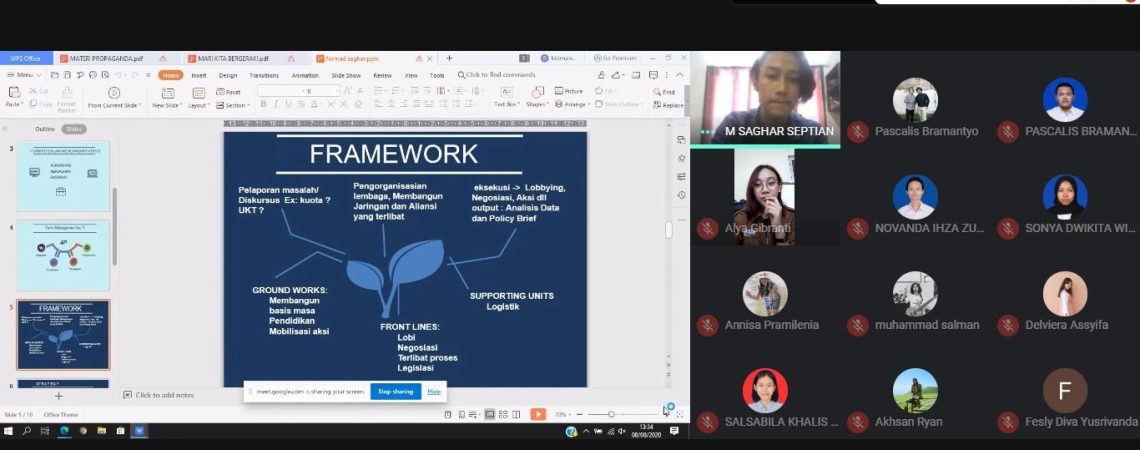Switch panel to Slides view
Screen dimensions: 1140x450
pos(73,129)
